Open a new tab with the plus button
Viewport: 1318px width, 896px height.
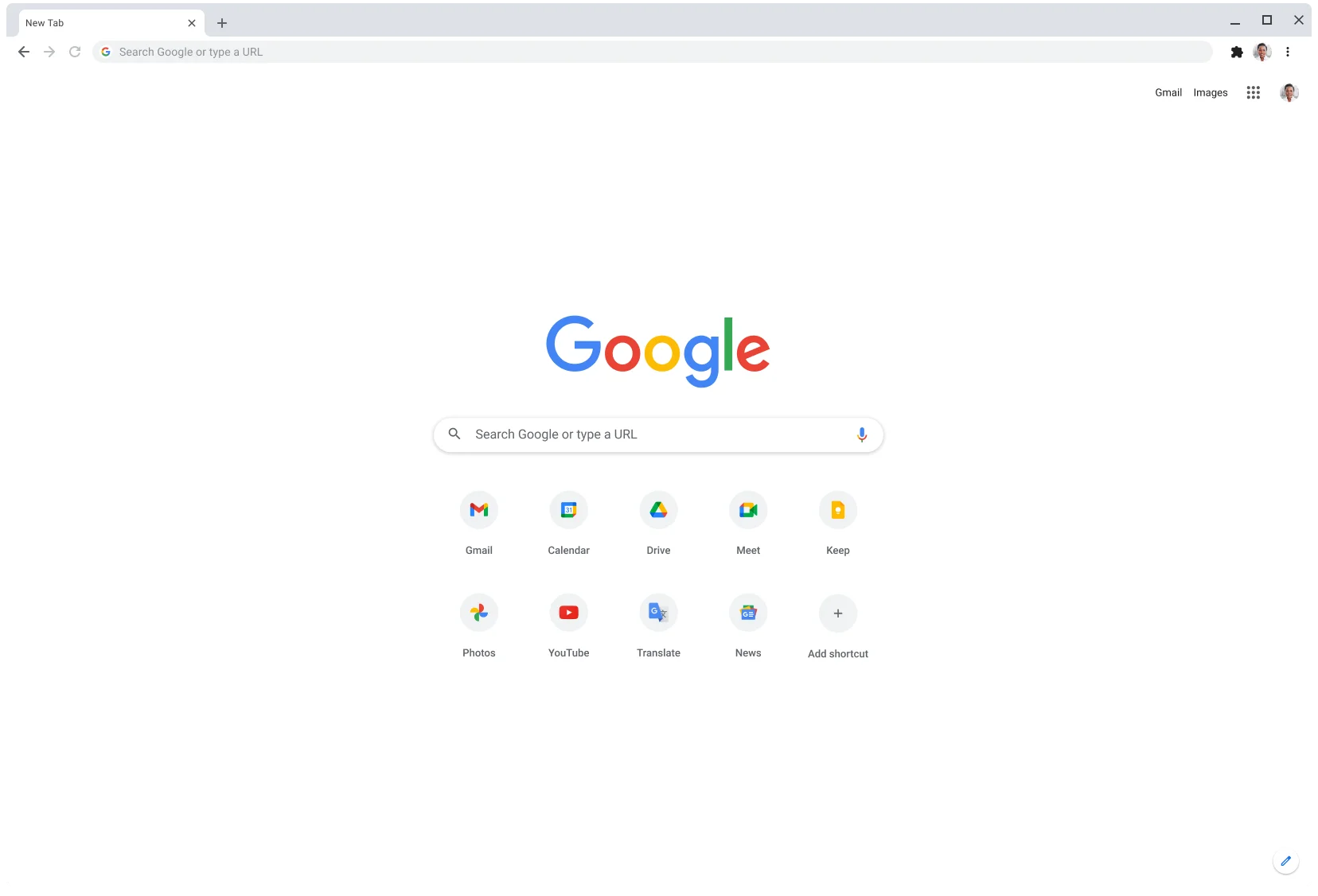[x=222, y=23]
